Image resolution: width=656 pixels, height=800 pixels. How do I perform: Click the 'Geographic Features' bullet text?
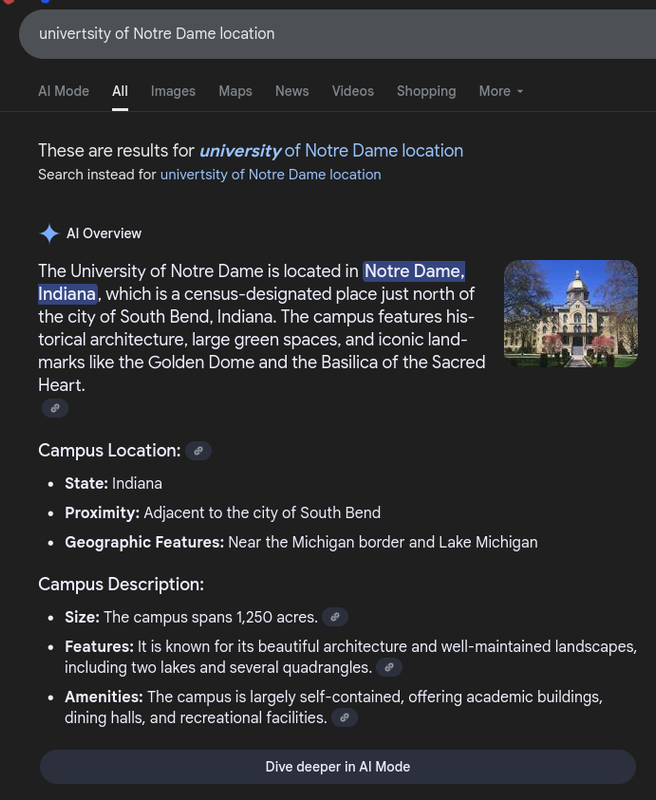pyautogui.click(x=301, y=542)
